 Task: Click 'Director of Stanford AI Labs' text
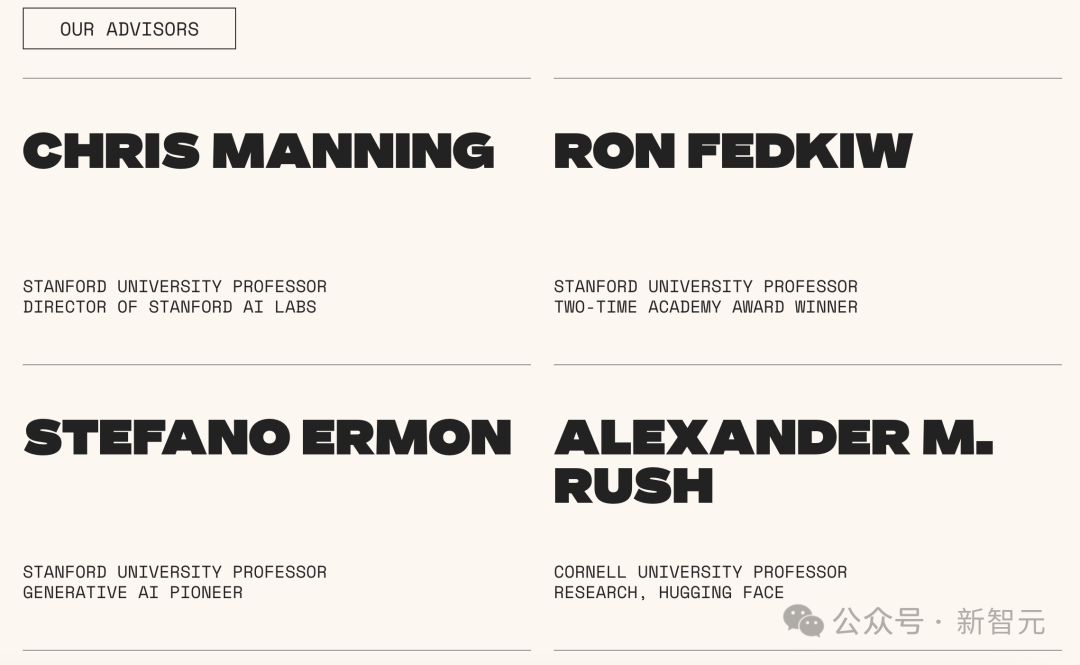pos(169,307)
